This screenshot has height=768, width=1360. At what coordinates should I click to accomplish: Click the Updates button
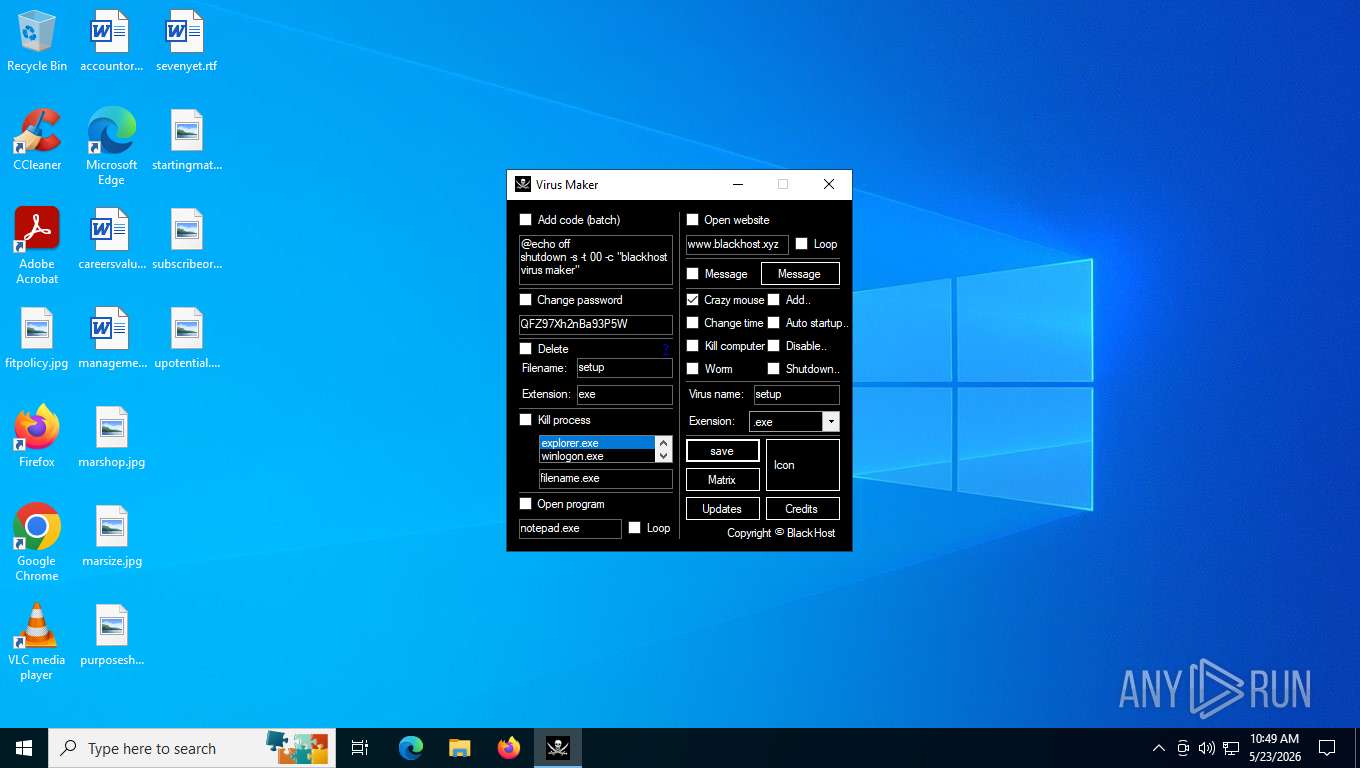tap(722, 509)
